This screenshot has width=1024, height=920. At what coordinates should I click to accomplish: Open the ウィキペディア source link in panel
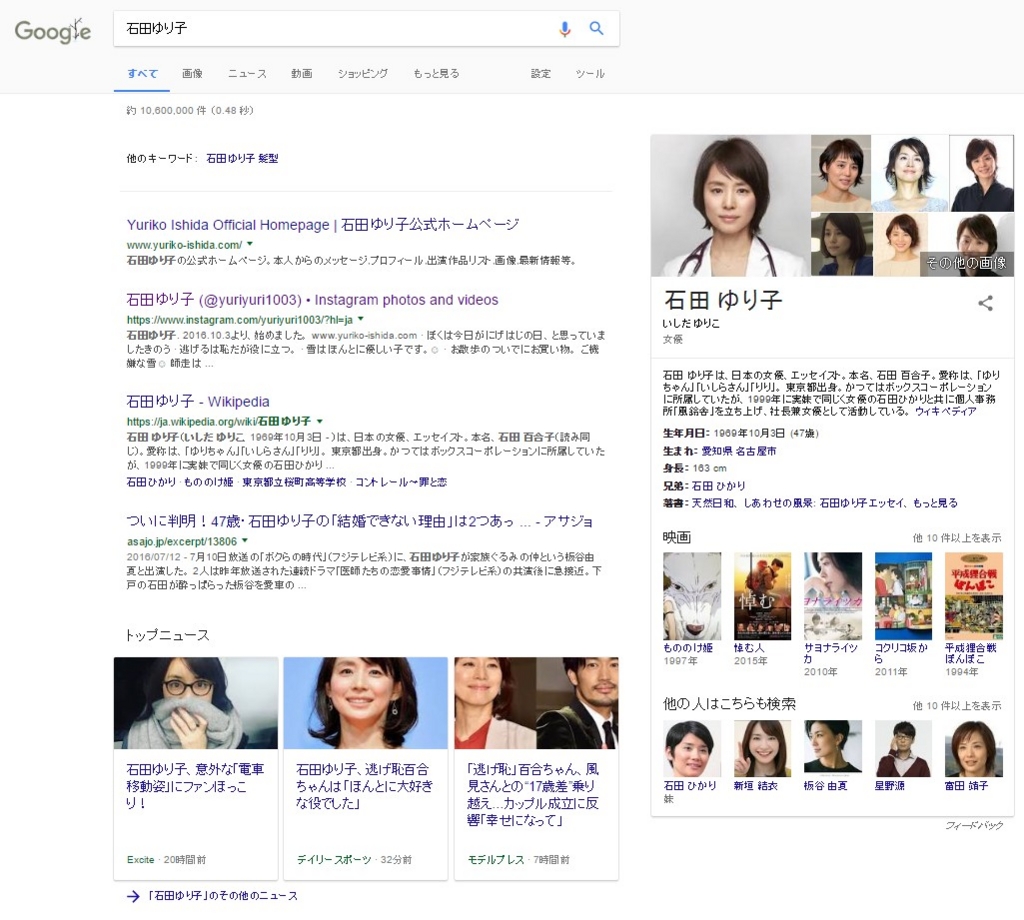click(x=945, y=411)
